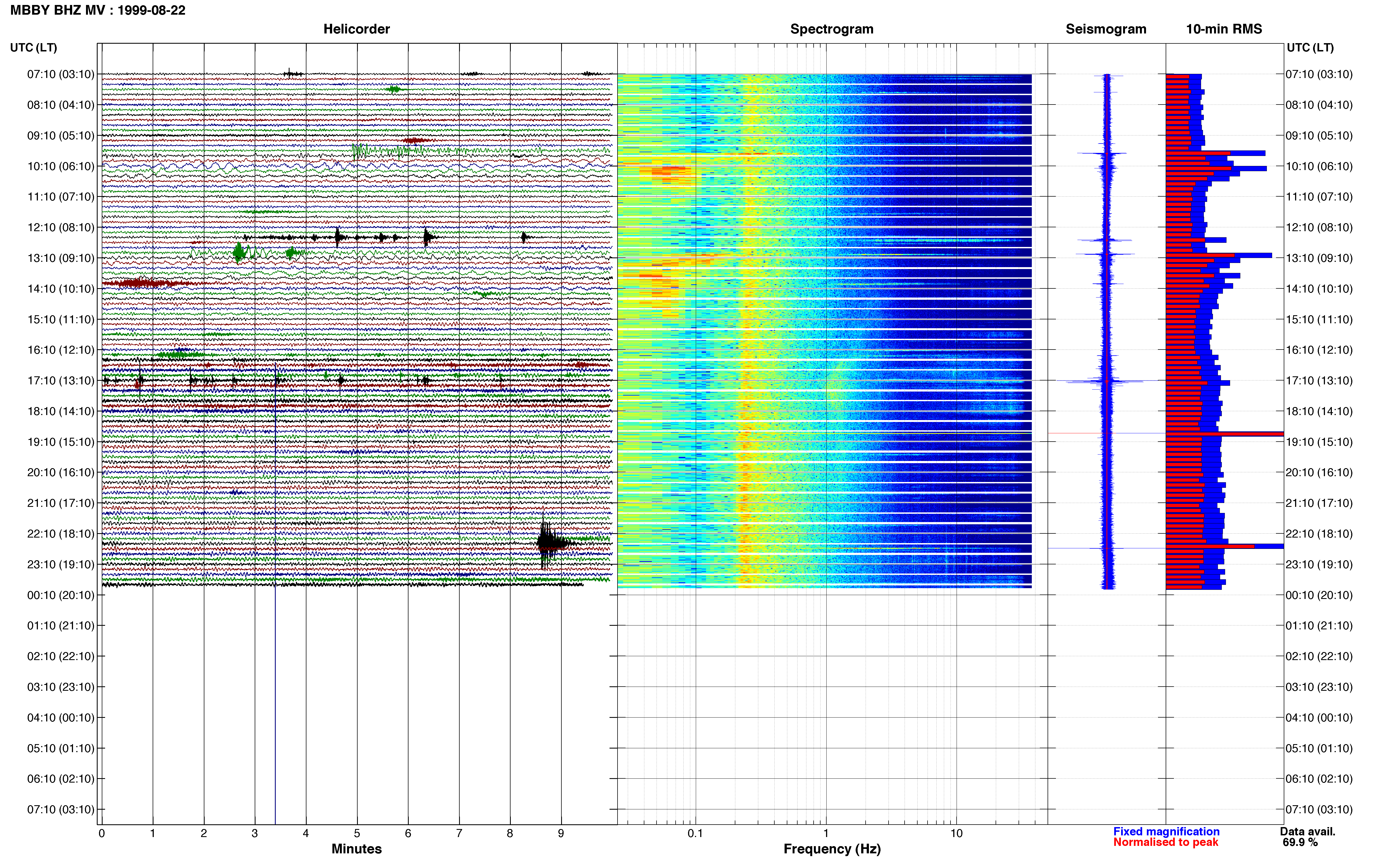
Task: Click the left time label '20:10 (16:10)'
Action: tap(61, 473)
